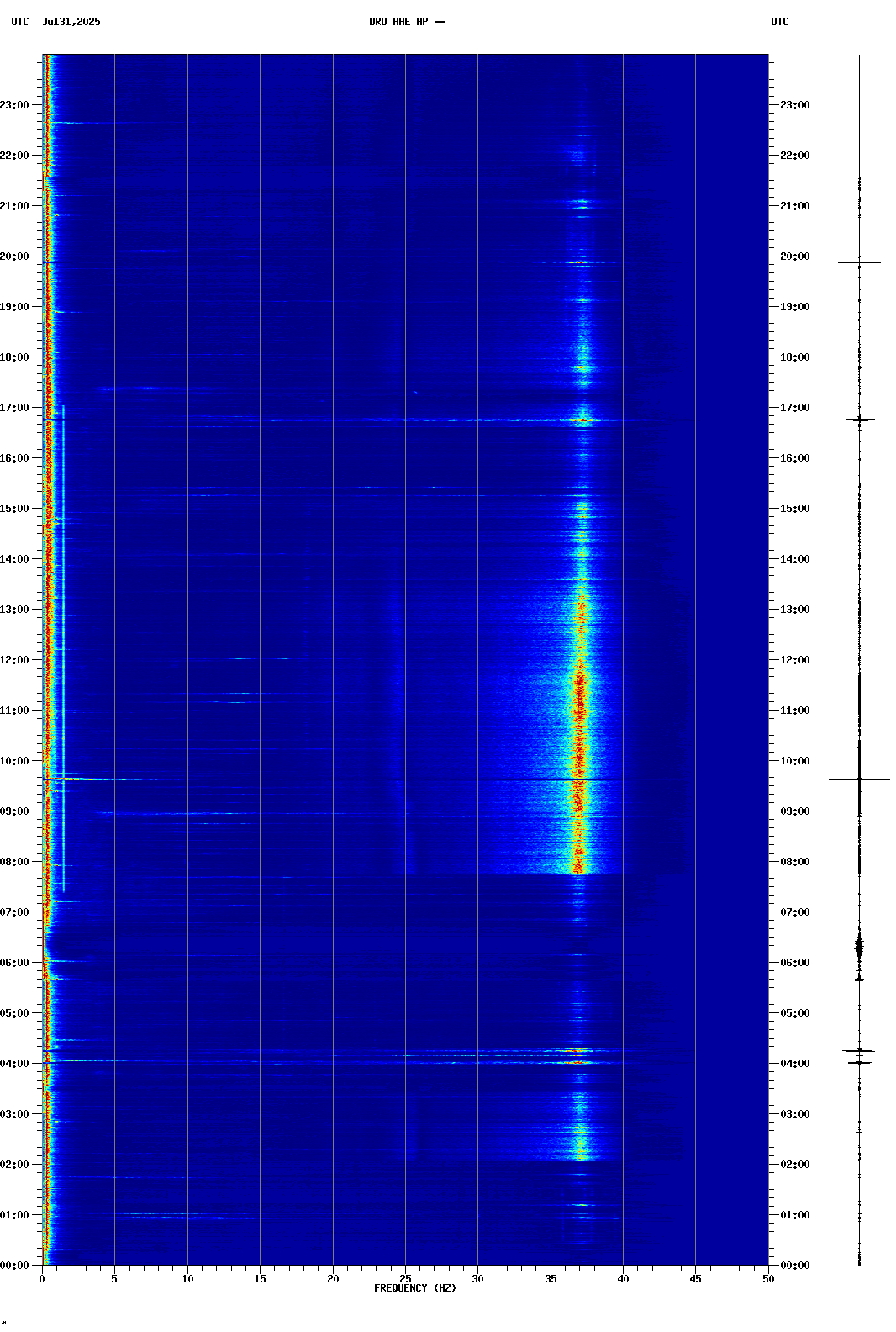Viewport: 896px width, 1332px height.
Task: Click the left axis '23:00' time label
Action: (x=14, y=105)
